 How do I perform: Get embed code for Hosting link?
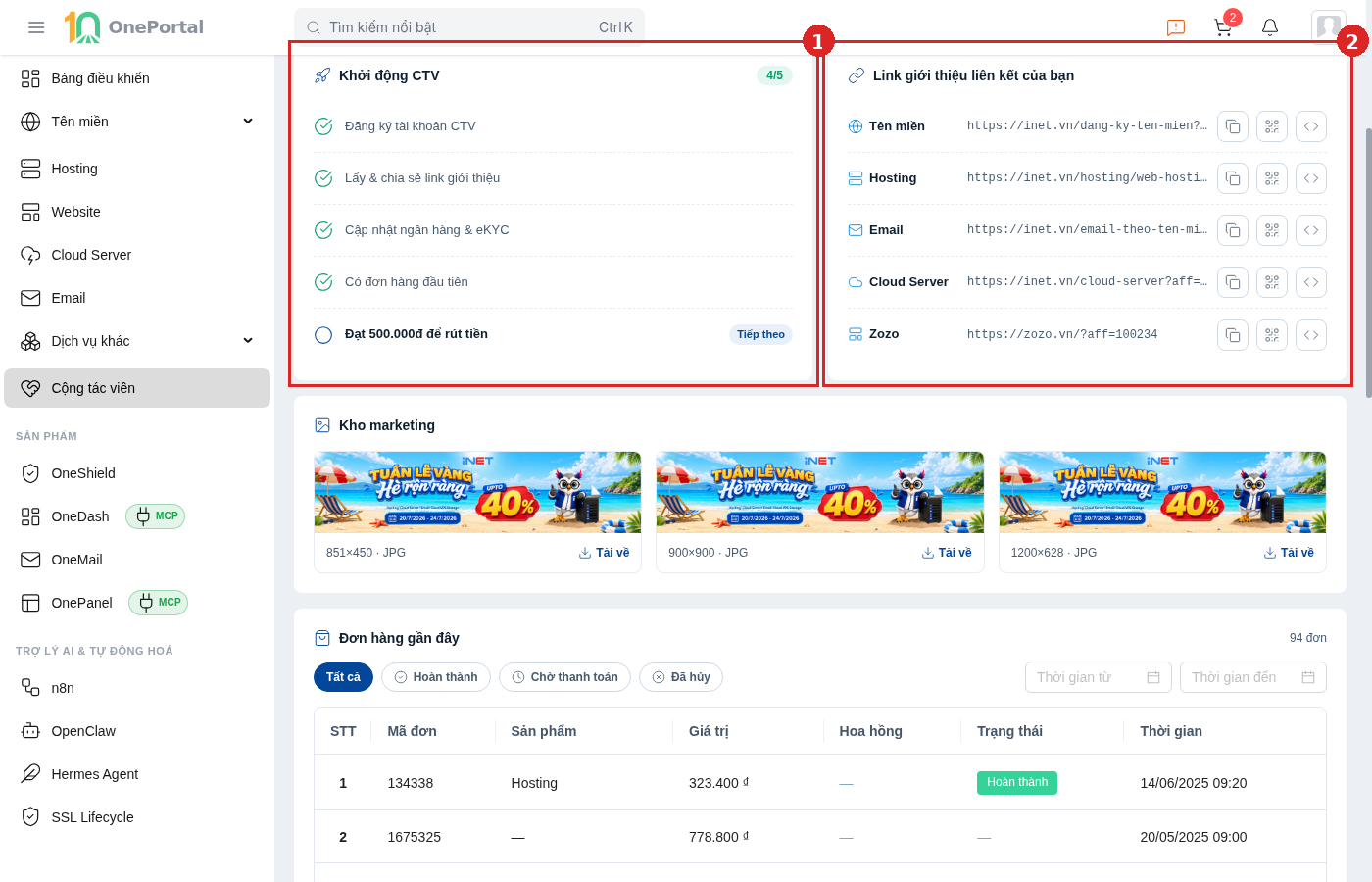click(x=1311, y=178)
